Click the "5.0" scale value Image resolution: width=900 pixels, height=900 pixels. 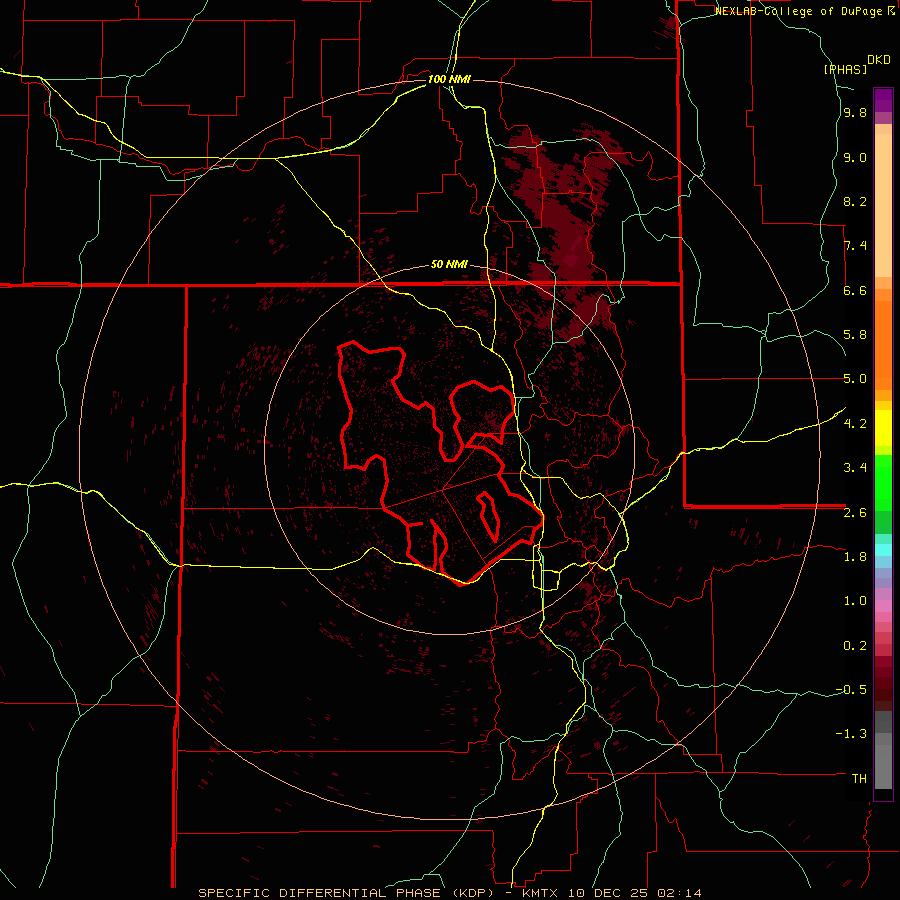[855, 379]
